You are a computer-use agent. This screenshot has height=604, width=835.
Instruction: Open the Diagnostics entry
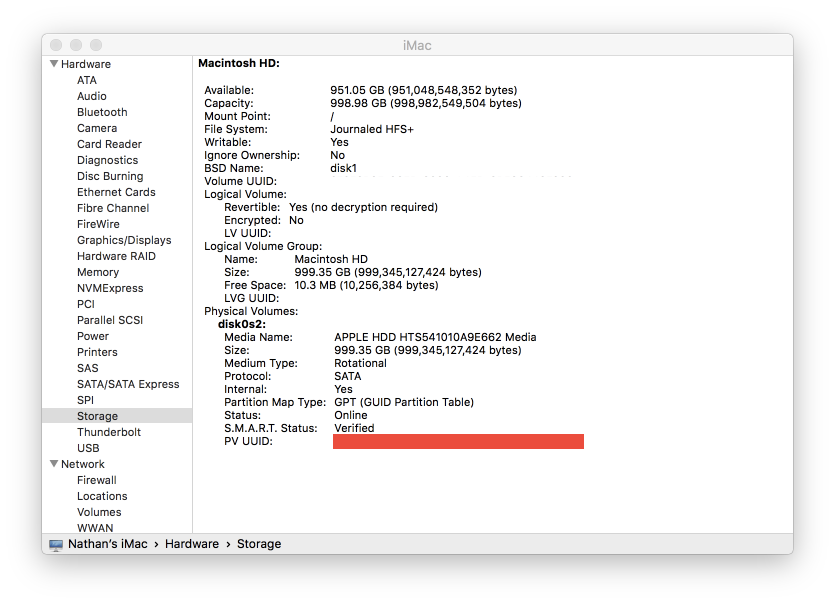[x=108, y=160]
